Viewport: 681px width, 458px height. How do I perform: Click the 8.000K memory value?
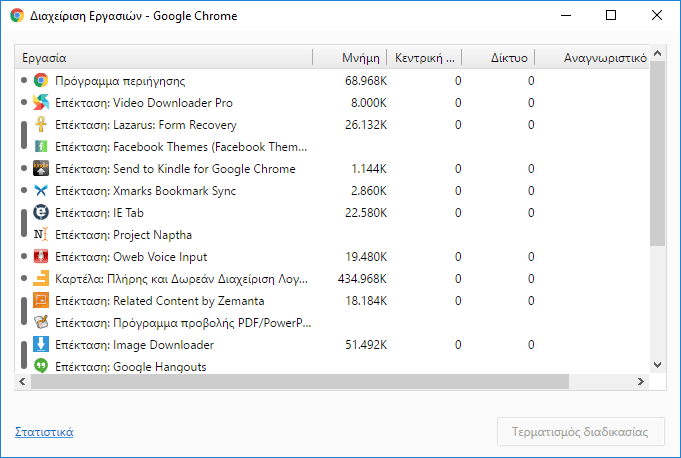coord(369,103)
